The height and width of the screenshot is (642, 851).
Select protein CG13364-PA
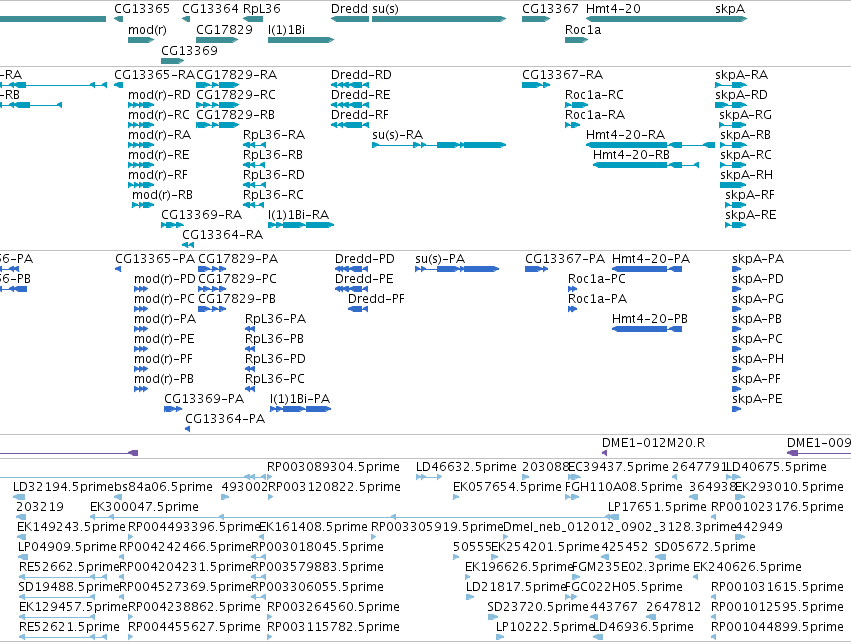(x=225, y=419)
